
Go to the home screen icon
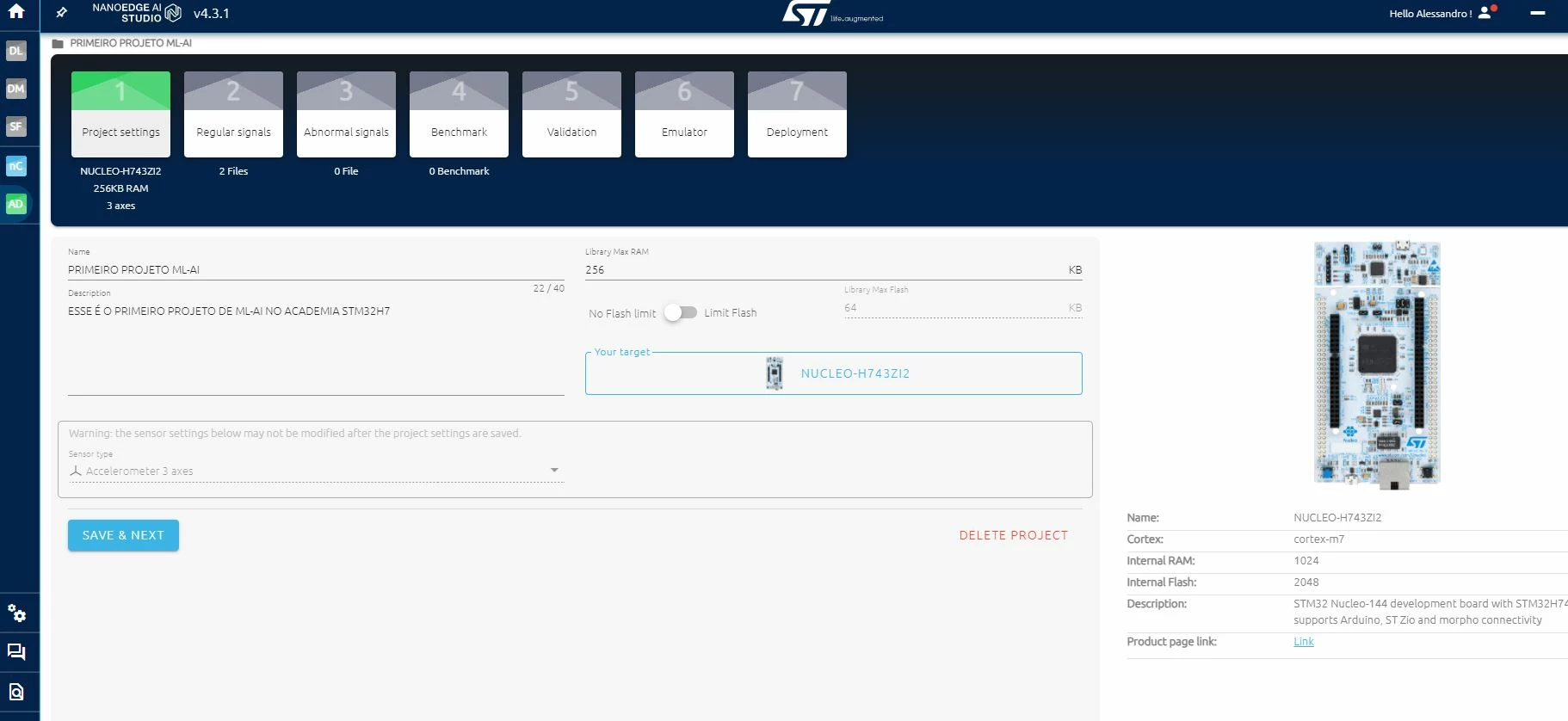[16, 12]
